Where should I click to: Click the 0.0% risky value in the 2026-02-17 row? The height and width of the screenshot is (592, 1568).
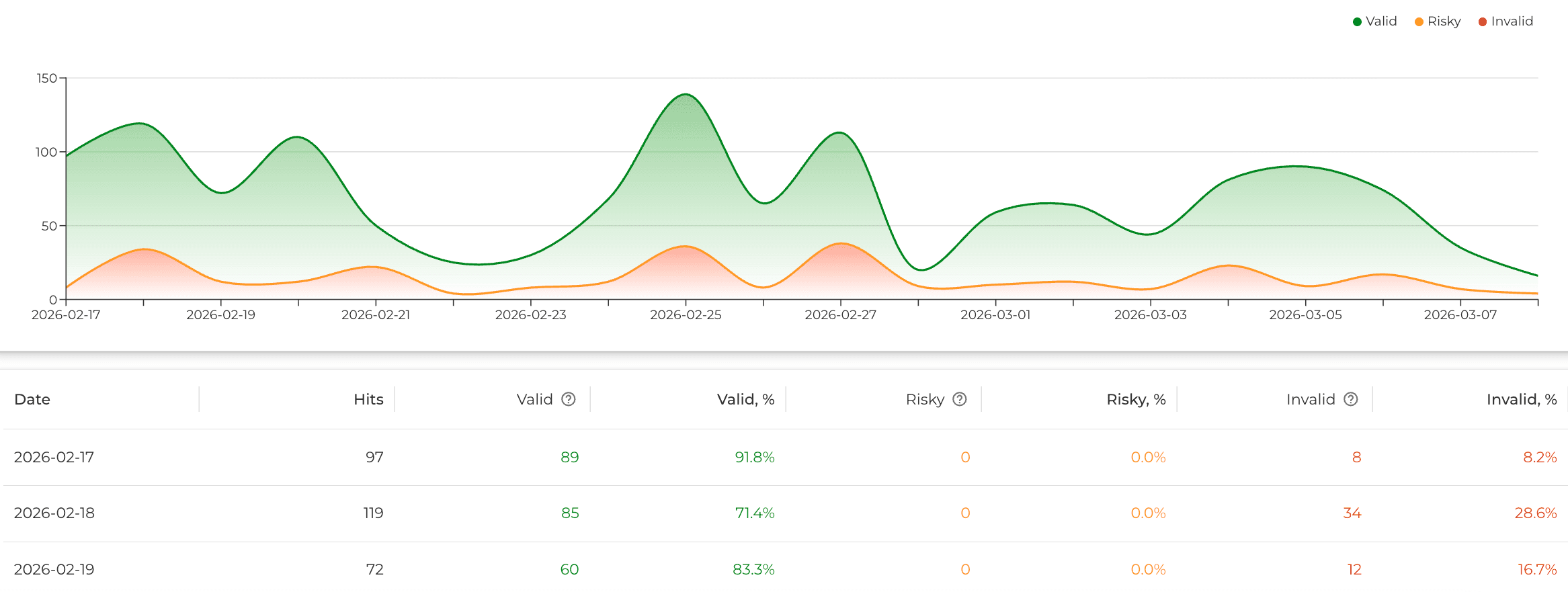pyautogui.click(x=1148, y=457)
